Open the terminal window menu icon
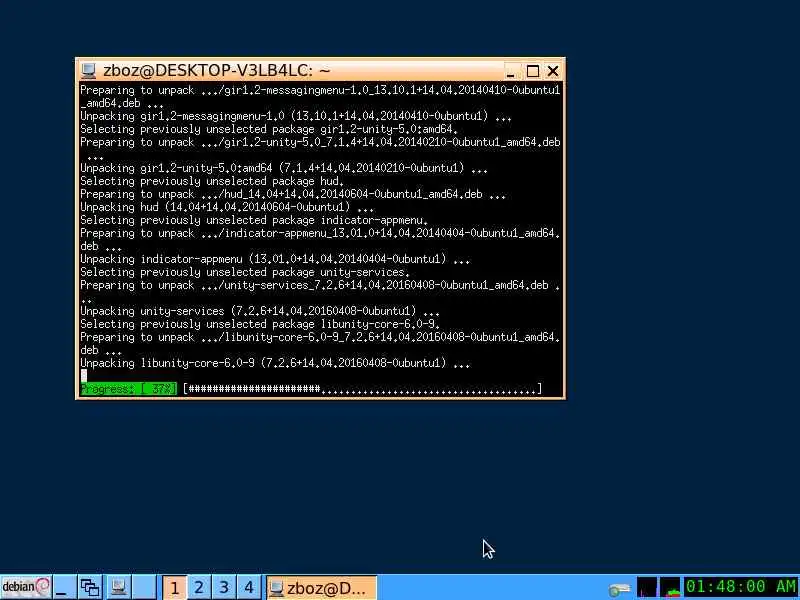Image resolution: width=800 pixels, height=600 pixels. tap(89, 70)
